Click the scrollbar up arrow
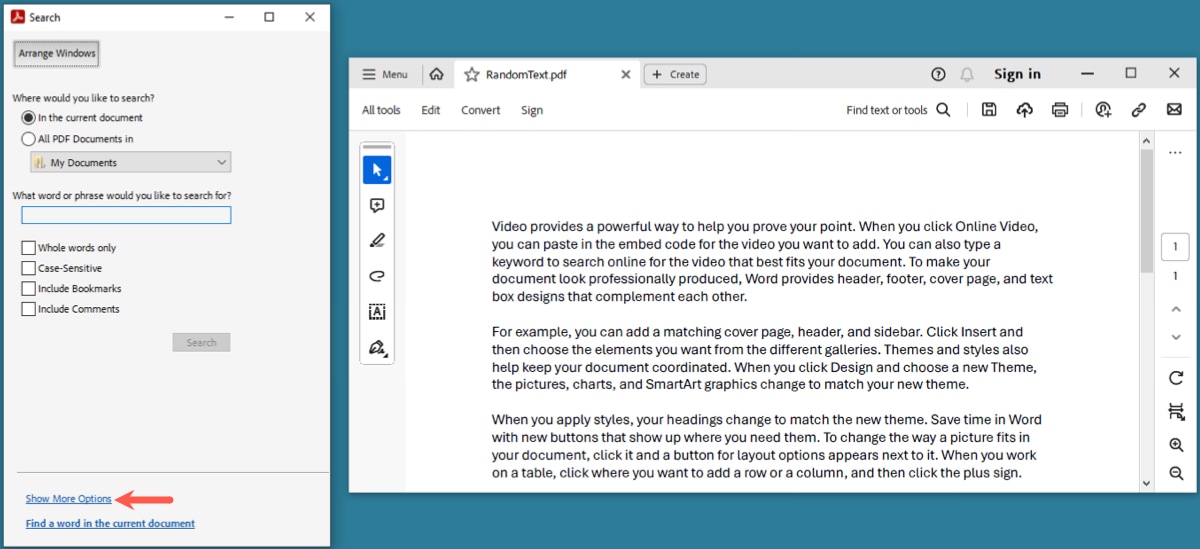The height and width of the screenshot is (549, 1200). click(1147, 141)
